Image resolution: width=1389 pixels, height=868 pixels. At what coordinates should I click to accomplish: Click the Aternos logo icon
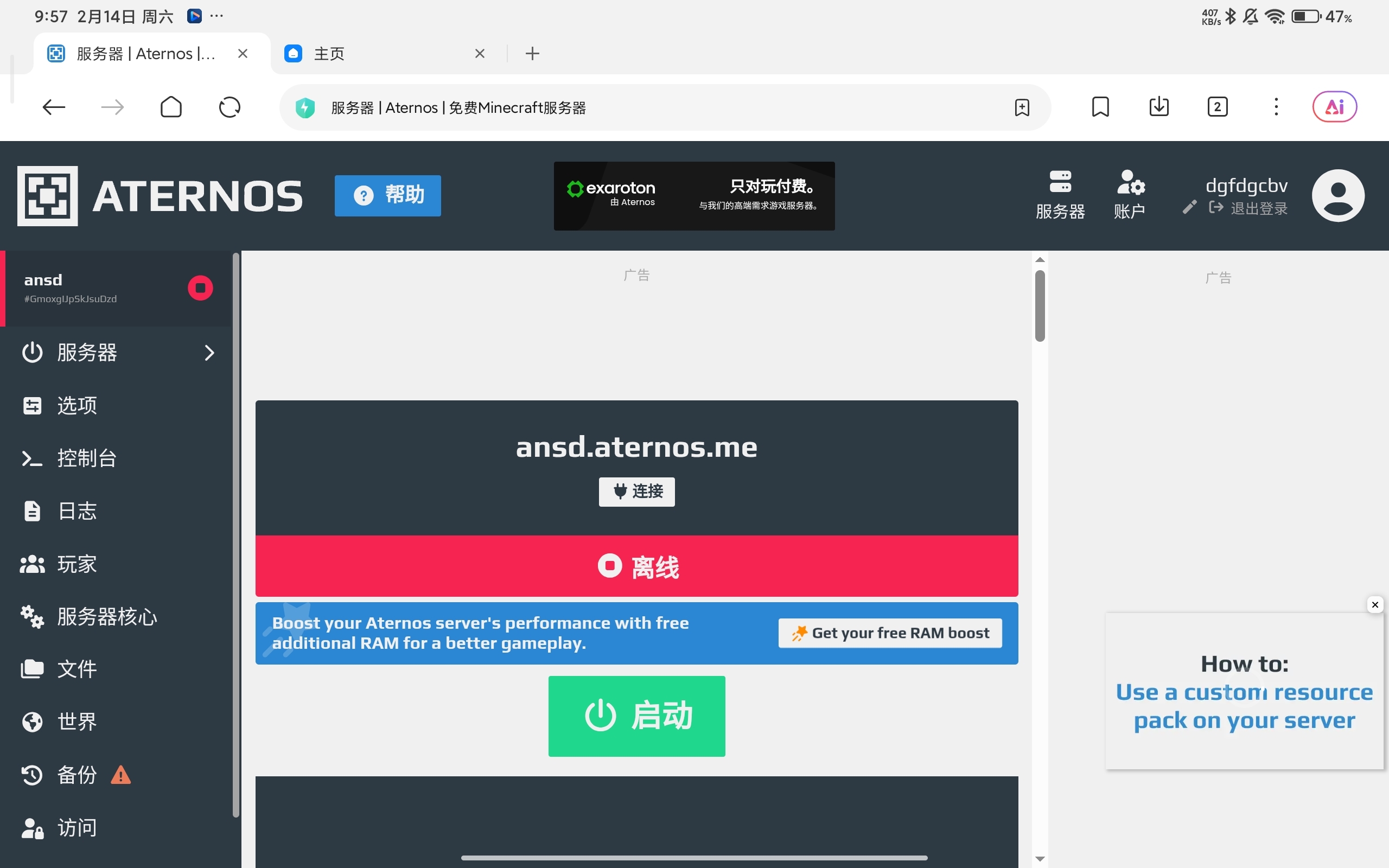[48, 196]
